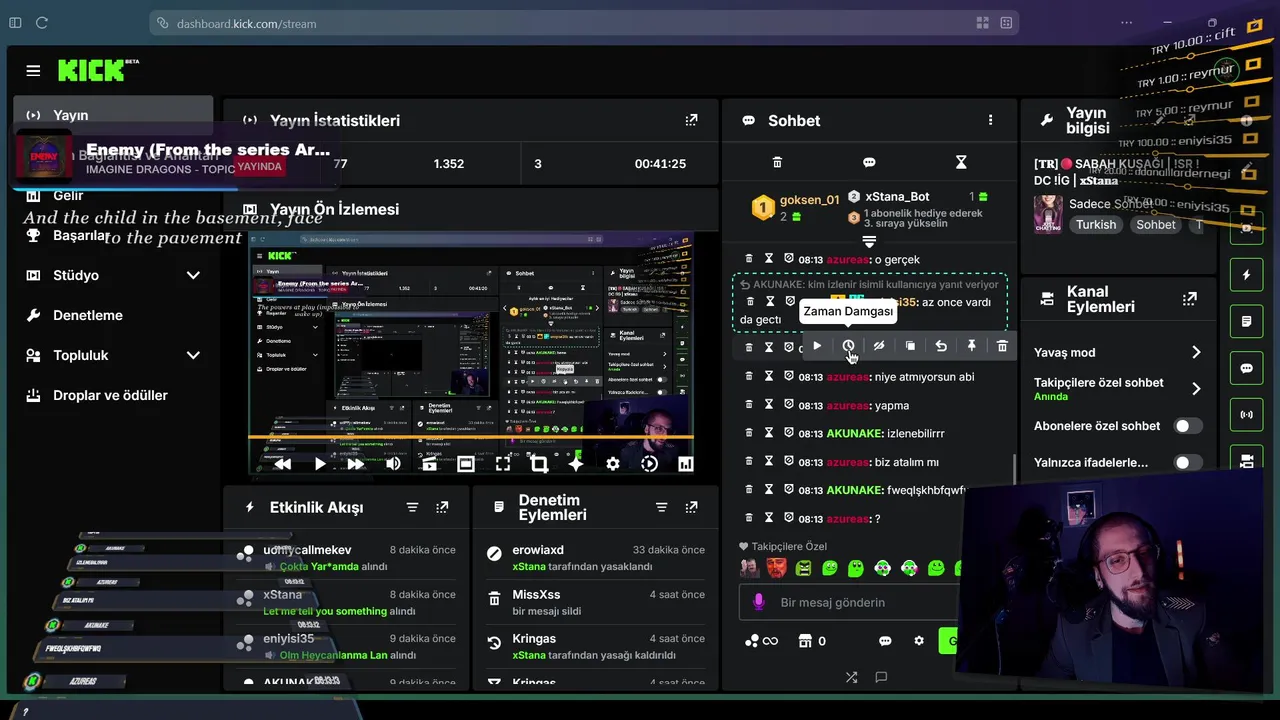The width and height of the screenshot is (1280, 720).
Task: Toggle Yalnızca ifadelerle switch
Action: [1188, 463]
